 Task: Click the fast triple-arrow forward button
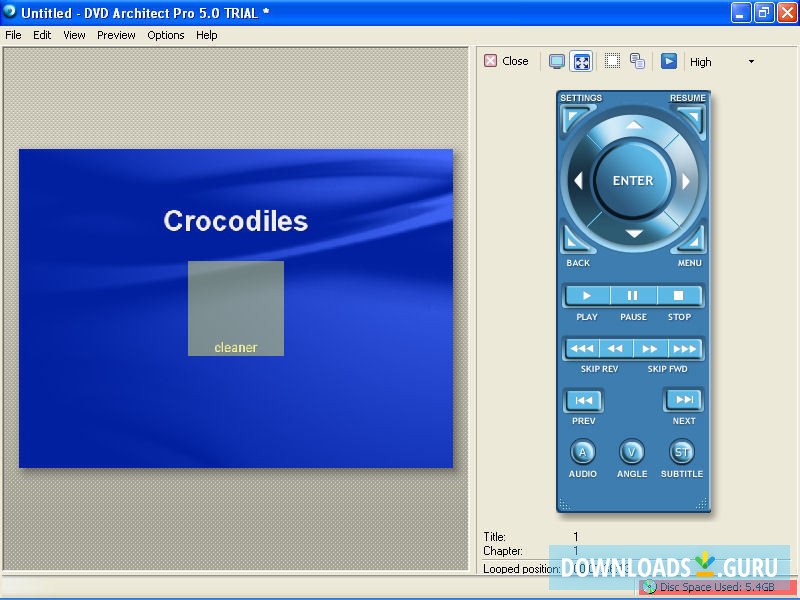(x=685, y=349)
